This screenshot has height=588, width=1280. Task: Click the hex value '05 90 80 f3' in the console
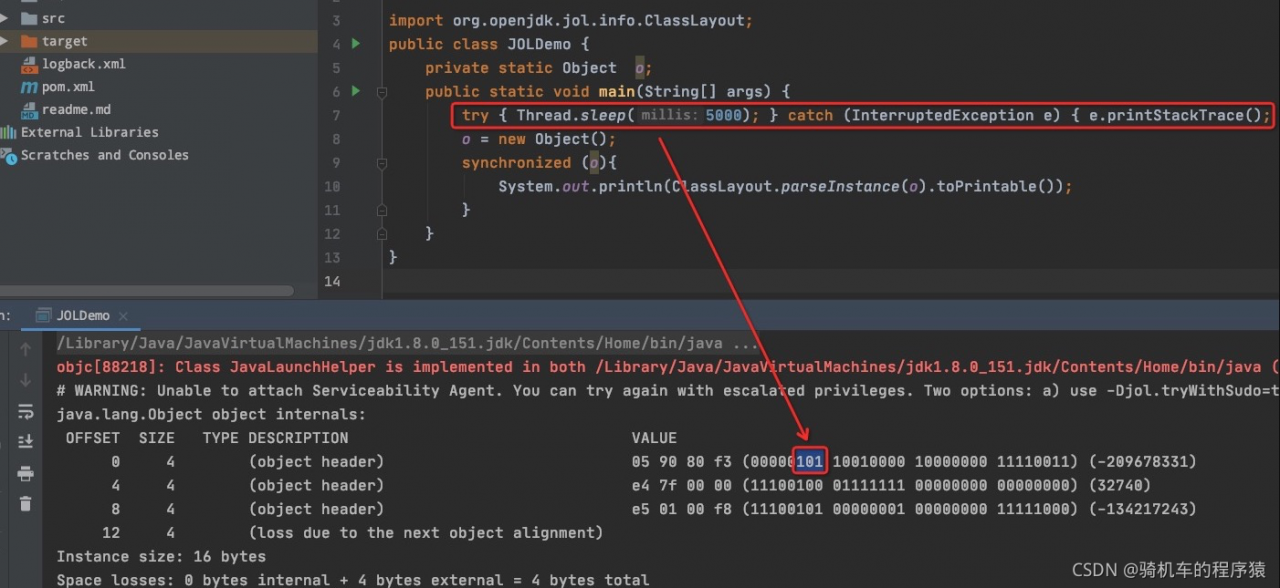[x=682, y=462]
